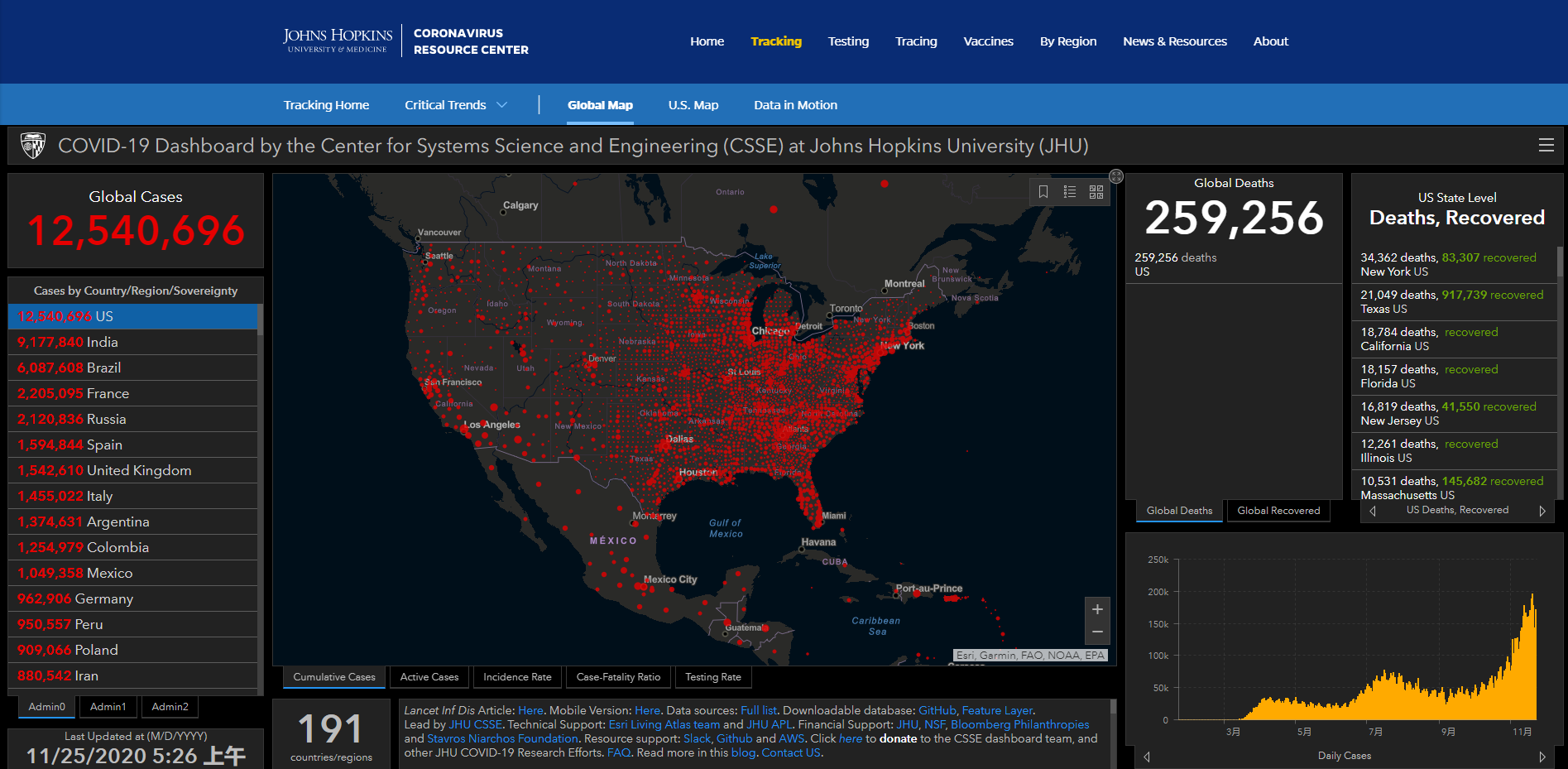The width and height of the screenshot is (1568, 769).
Task: Switch to the Global Map tab
Action: coord(600,105)
